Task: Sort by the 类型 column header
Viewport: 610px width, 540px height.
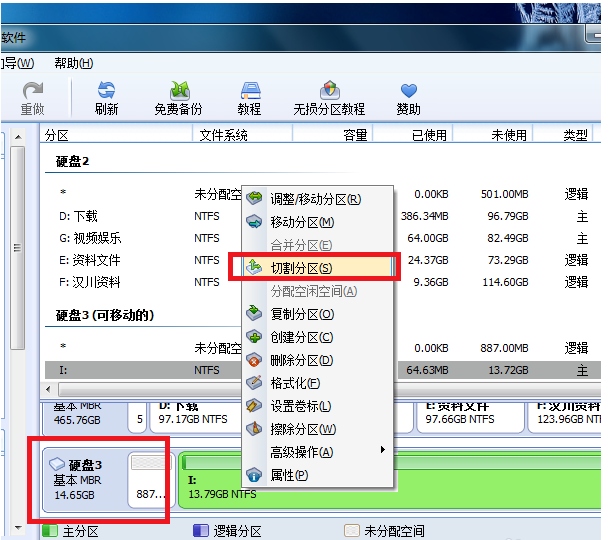Action: coord(563,135)
